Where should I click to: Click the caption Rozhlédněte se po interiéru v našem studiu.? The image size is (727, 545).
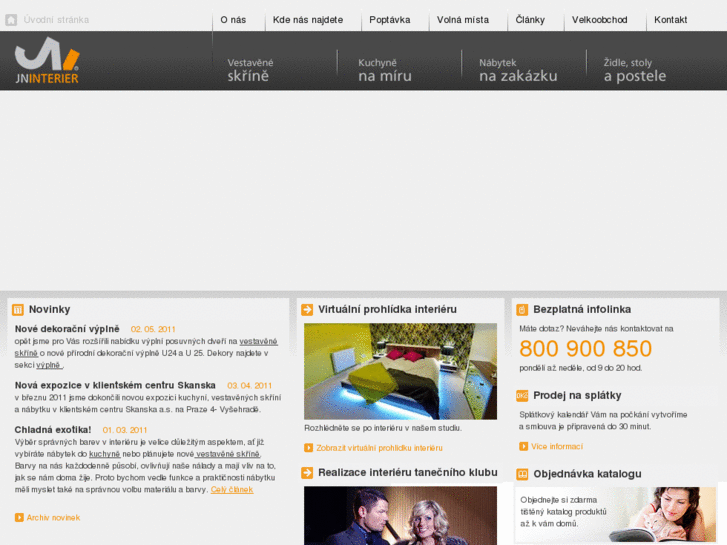[x=383, y=428]
